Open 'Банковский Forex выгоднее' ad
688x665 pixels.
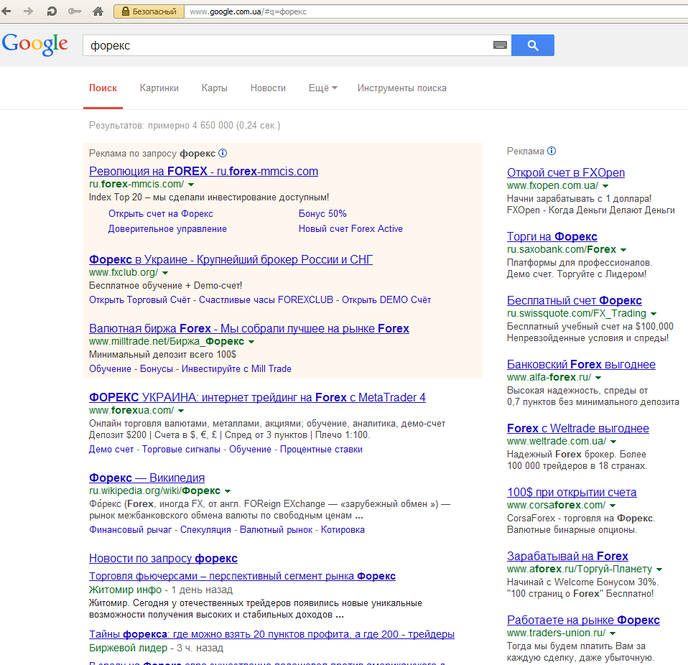(x=581, y=365)
